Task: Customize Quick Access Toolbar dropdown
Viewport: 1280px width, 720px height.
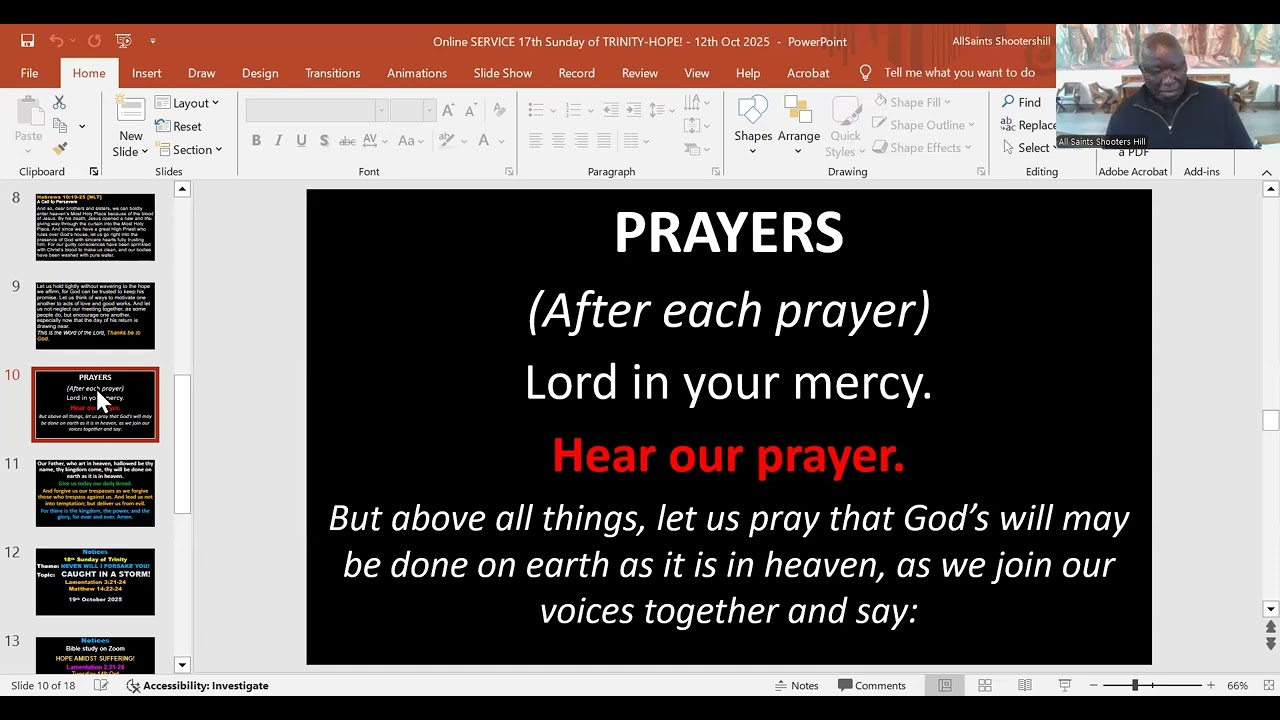Action: (x=153, y=41)
